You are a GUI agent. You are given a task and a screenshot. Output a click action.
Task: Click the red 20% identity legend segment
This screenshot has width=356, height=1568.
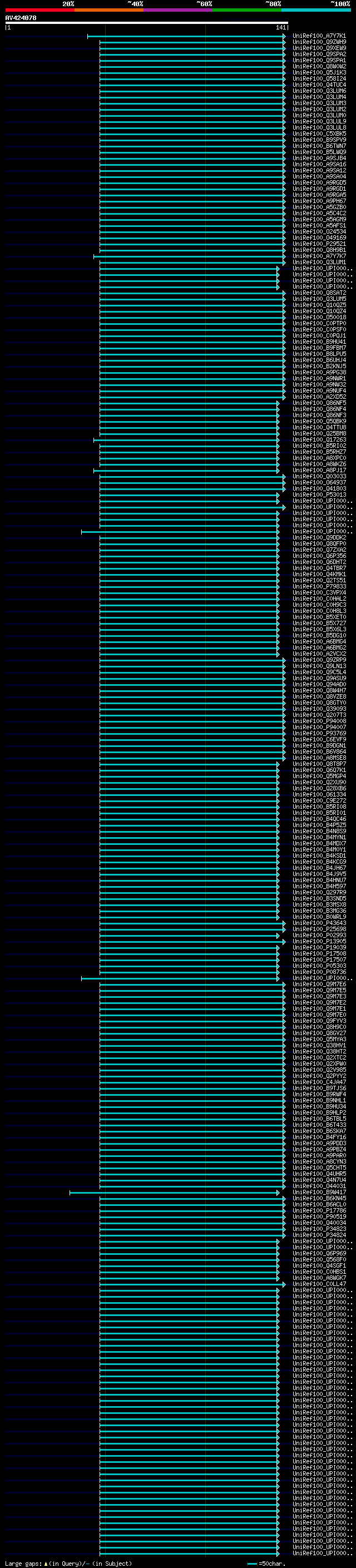pyautogui.click(x=39, y=10)
